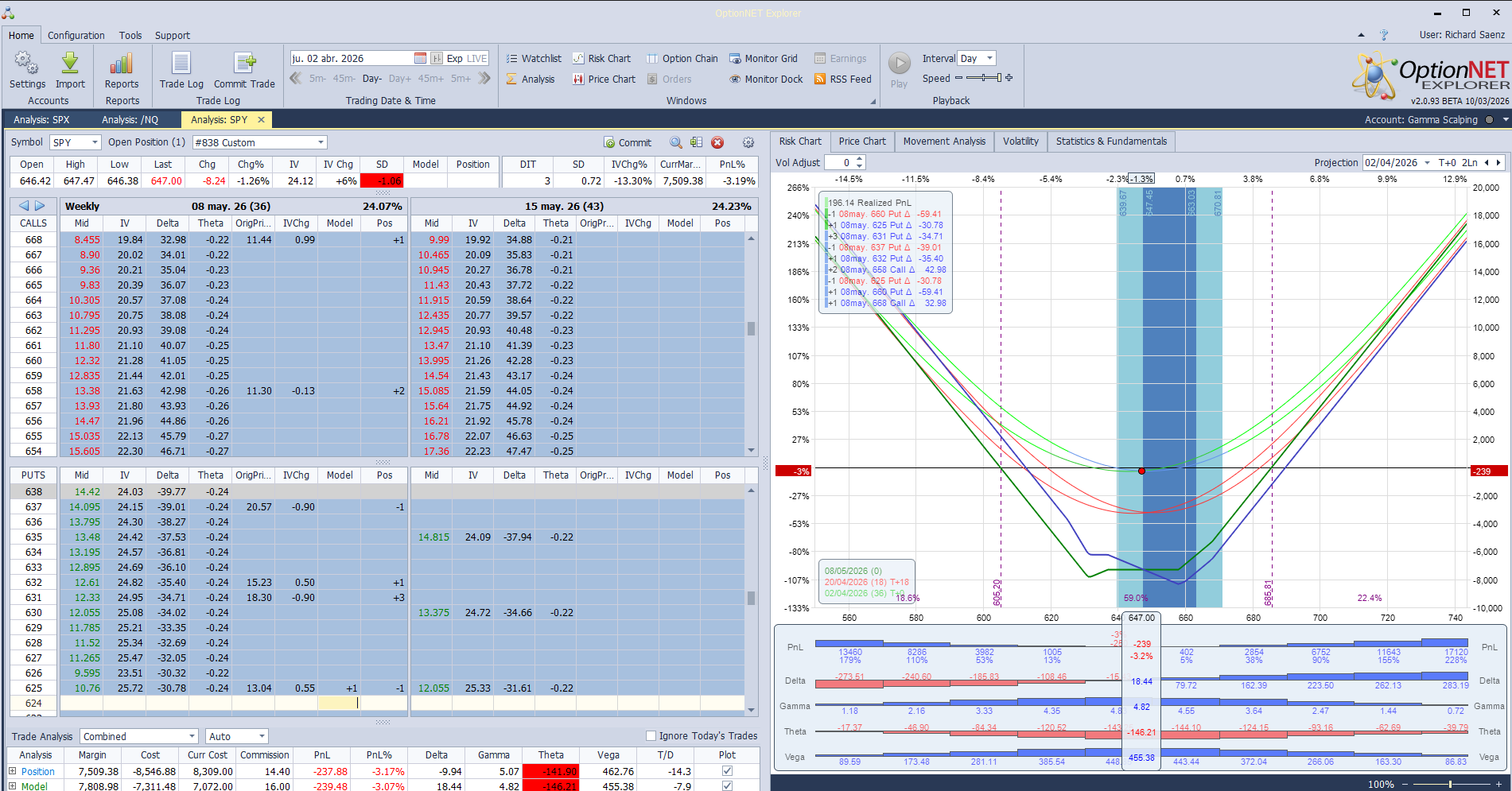Image resolution: width=1512 pixels, height=791 pixels.
Task: Open the Tools ribbon tab
Action: (130, 35)
